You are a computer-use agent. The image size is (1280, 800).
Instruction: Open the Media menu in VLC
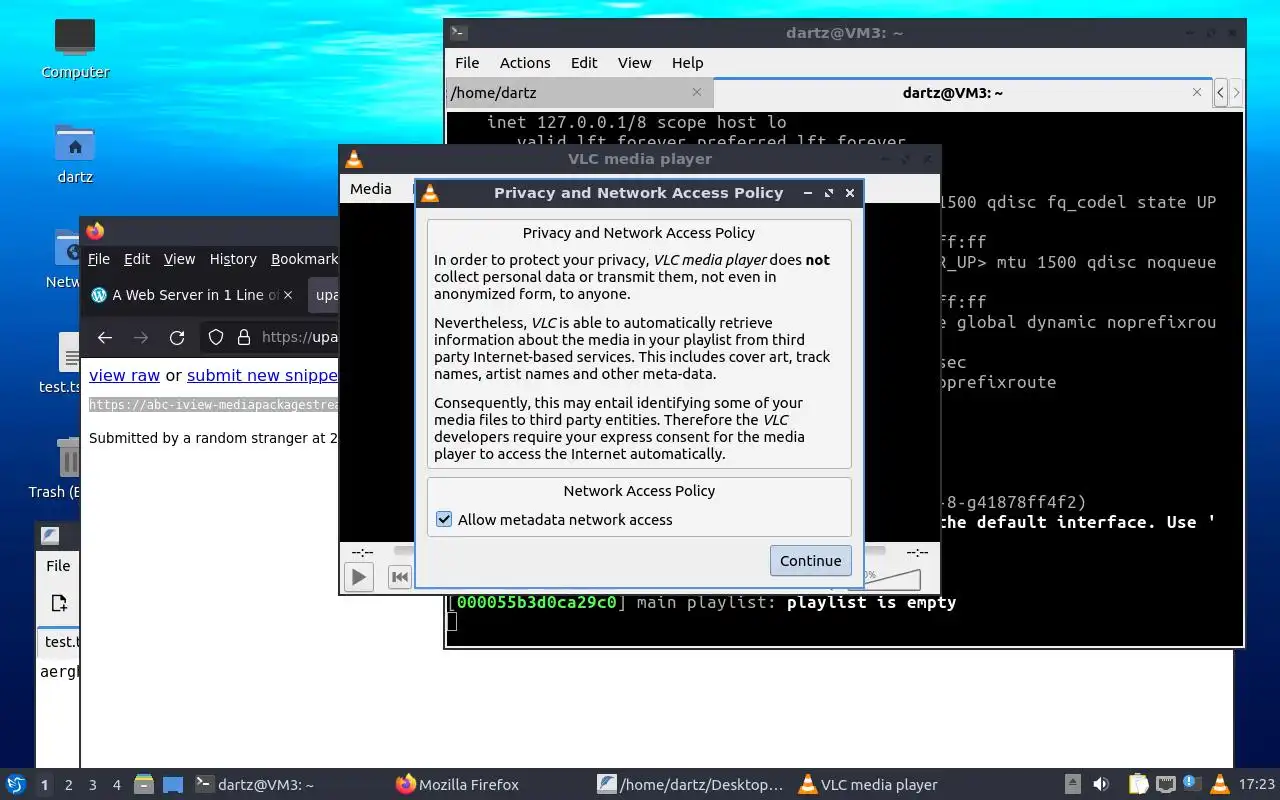coord(371,188)
